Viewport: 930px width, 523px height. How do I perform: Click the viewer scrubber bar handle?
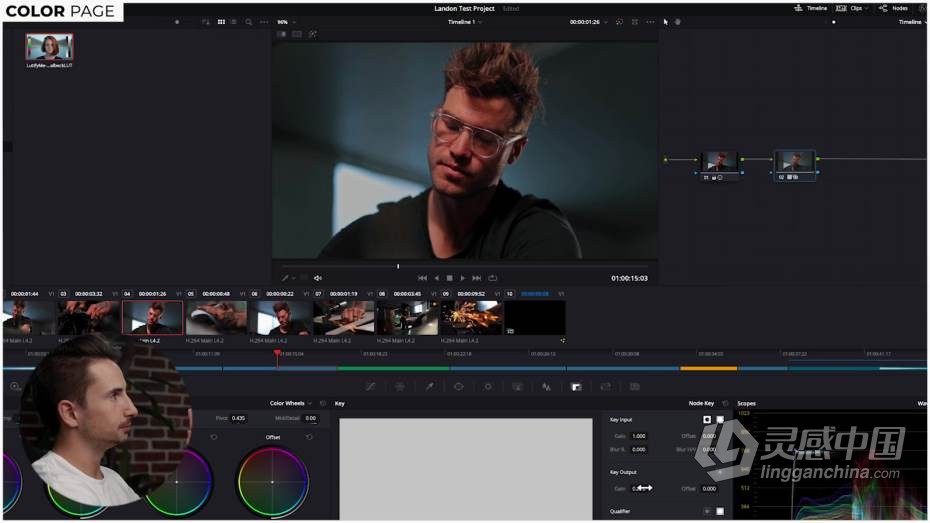pyautogui.click(x=398, y=266)
